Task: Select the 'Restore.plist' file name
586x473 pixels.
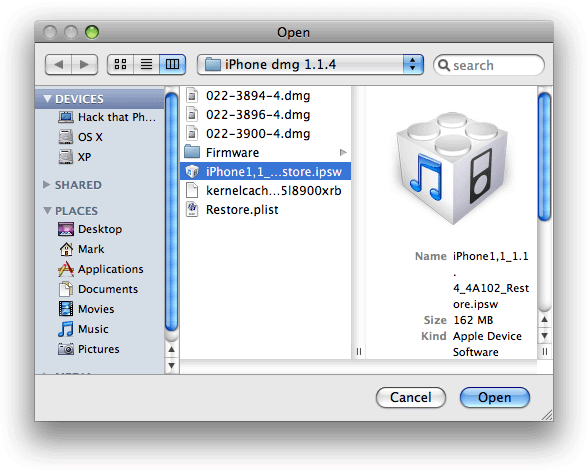Action: (242, 210)
